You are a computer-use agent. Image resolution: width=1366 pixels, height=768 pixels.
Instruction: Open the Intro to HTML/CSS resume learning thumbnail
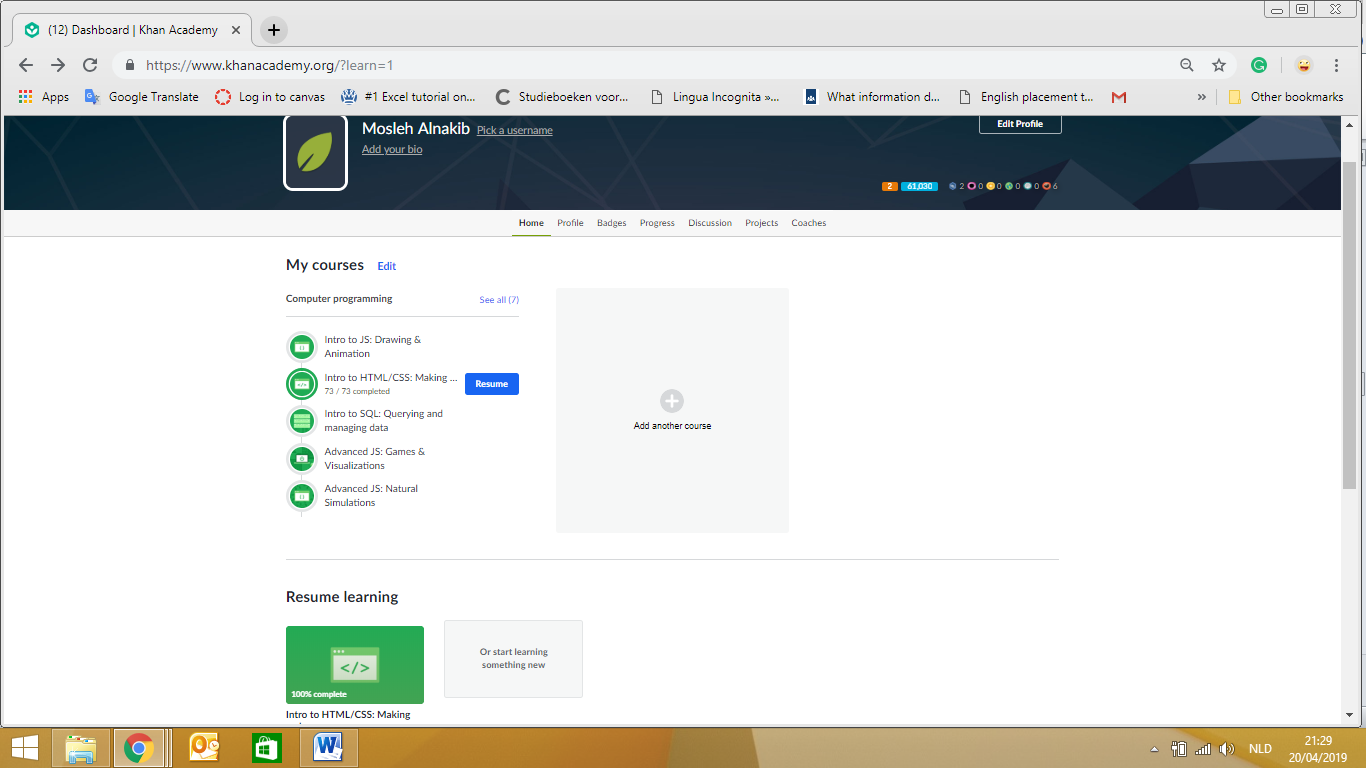[x=355, y=665]
